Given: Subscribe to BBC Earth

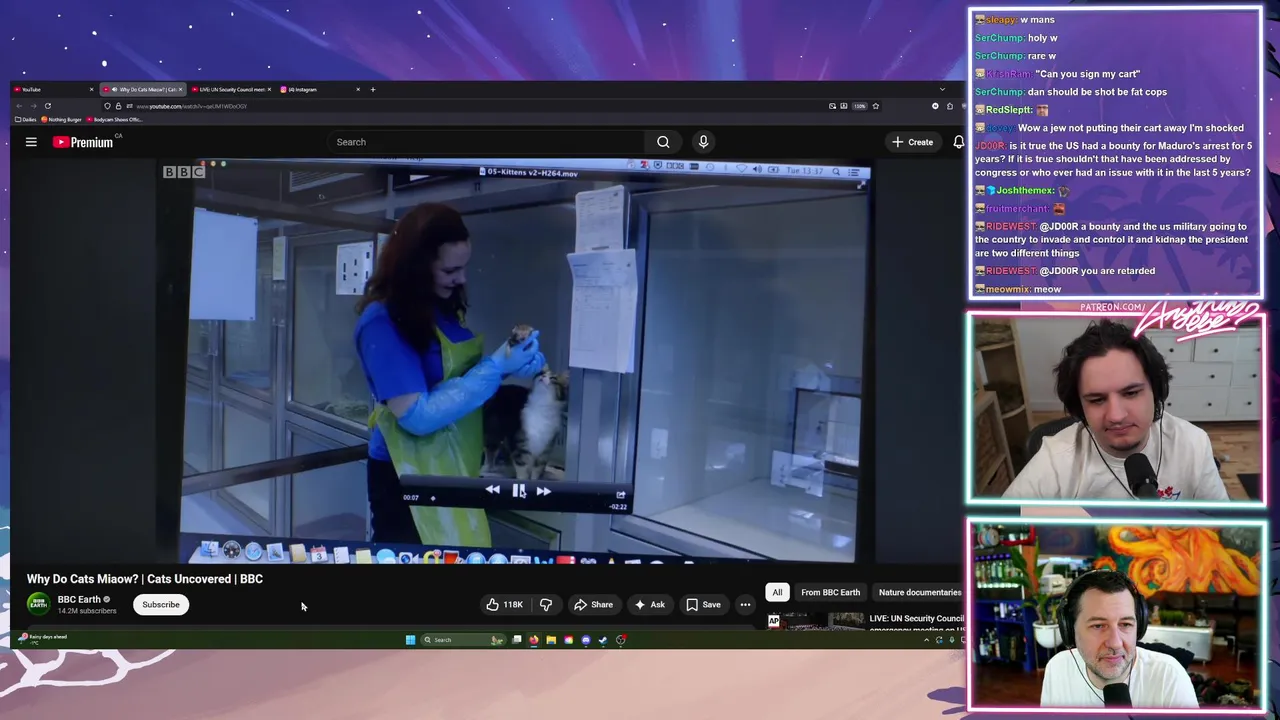Looking at the screenshot, I should click(x=161, y=604).
